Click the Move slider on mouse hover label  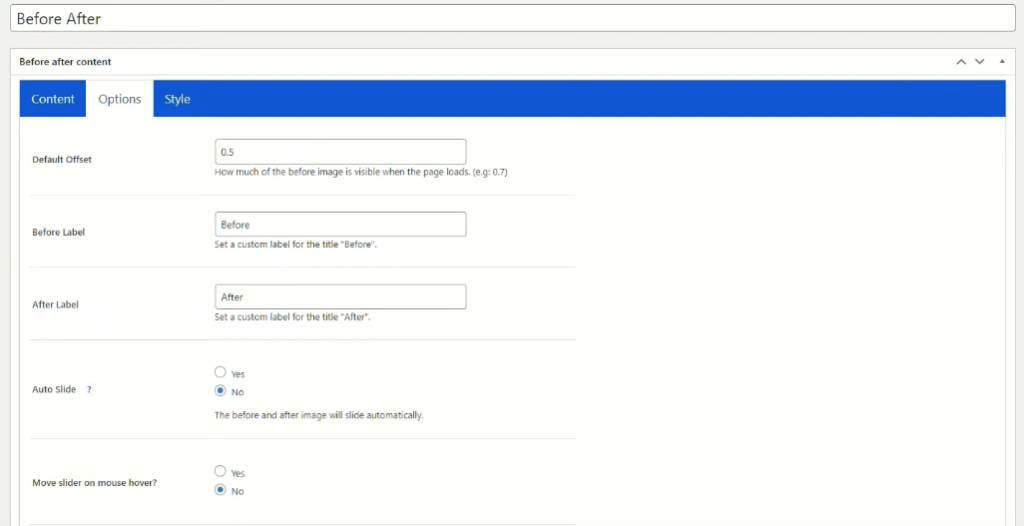coord(95,484)
